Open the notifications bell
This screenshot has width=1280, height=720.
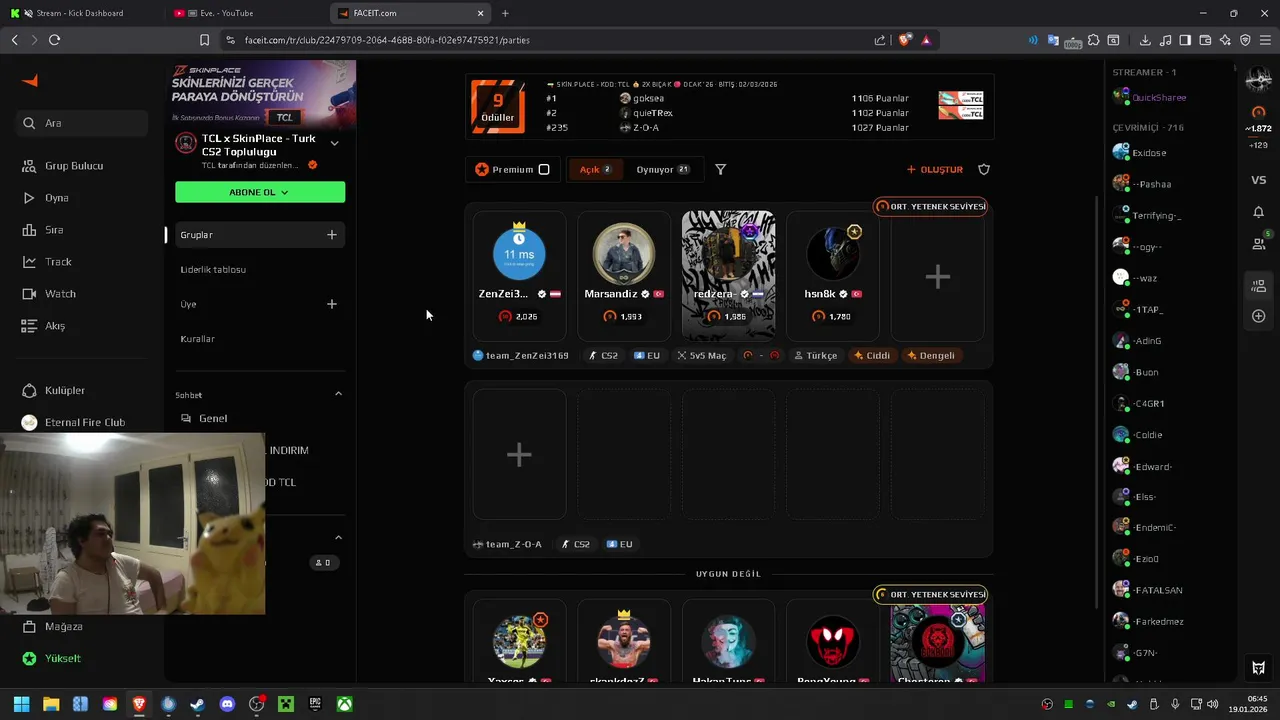point(1258,212)
